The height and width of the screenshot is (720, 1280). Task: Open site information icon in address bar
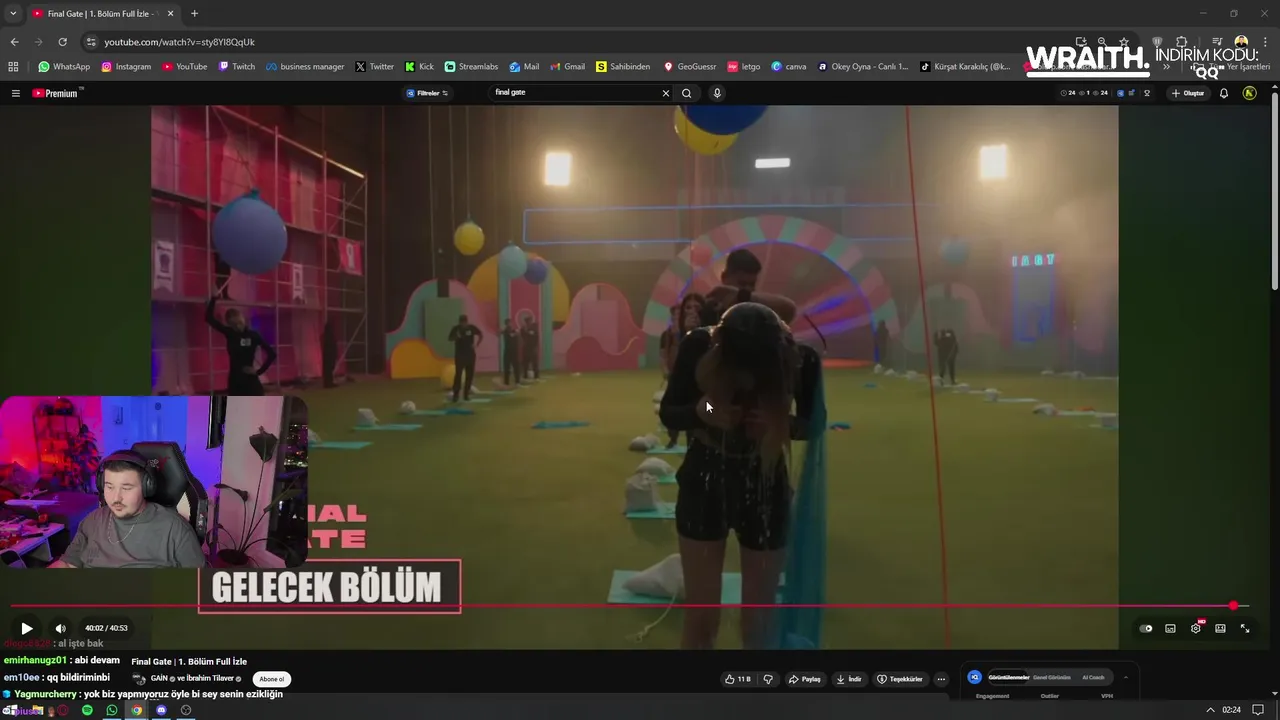click(91, 42)
